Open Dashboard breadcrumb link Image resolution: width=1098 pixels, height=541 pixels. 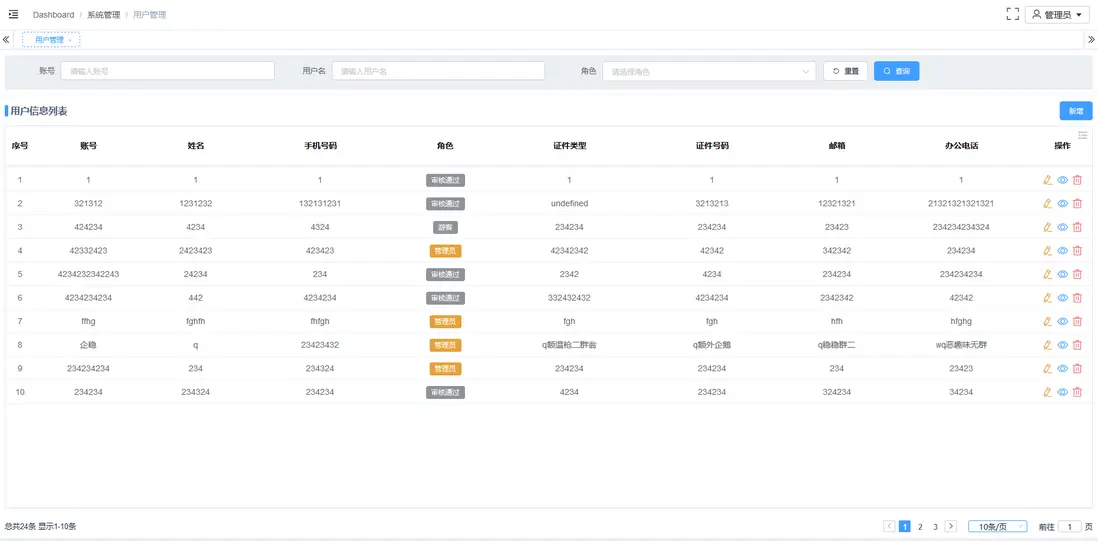click(53, 15)
